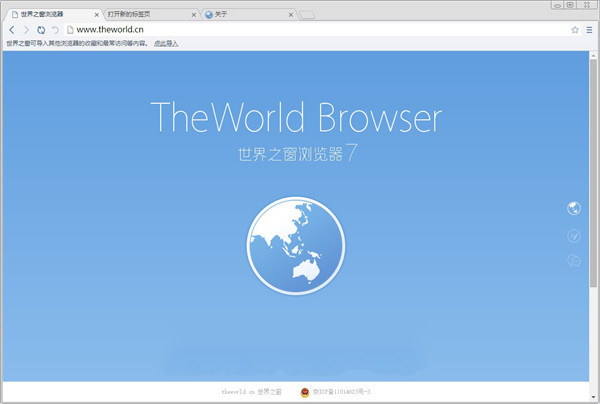Switch to the 关于 tab
Viewport: 600px width, 404px height.
pos(240,15)
